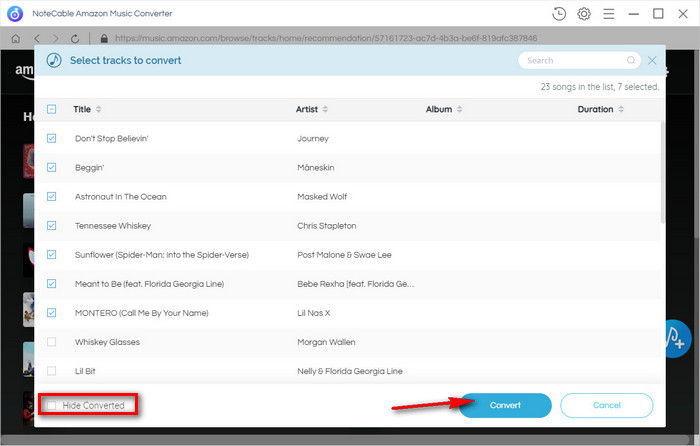The height and width of the screenshot is (446, 700).
Task: Reload the Amazon Music page
Action: (75, 39)
